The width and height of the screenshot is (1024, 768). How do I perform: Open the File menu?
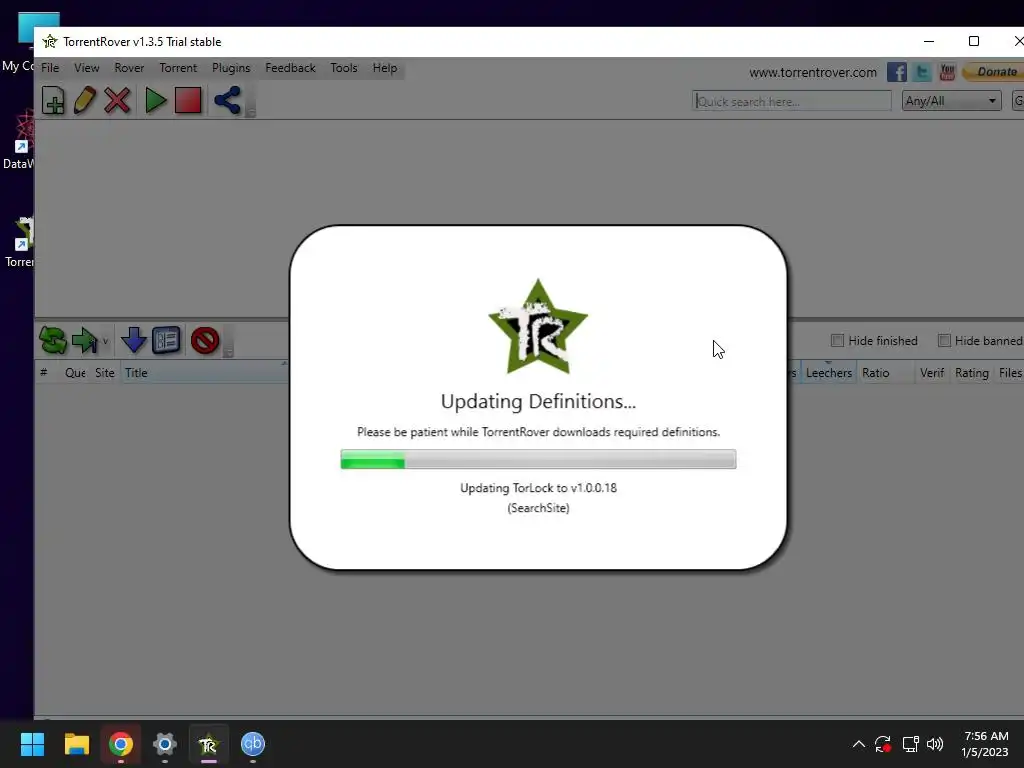pos(50,68)
